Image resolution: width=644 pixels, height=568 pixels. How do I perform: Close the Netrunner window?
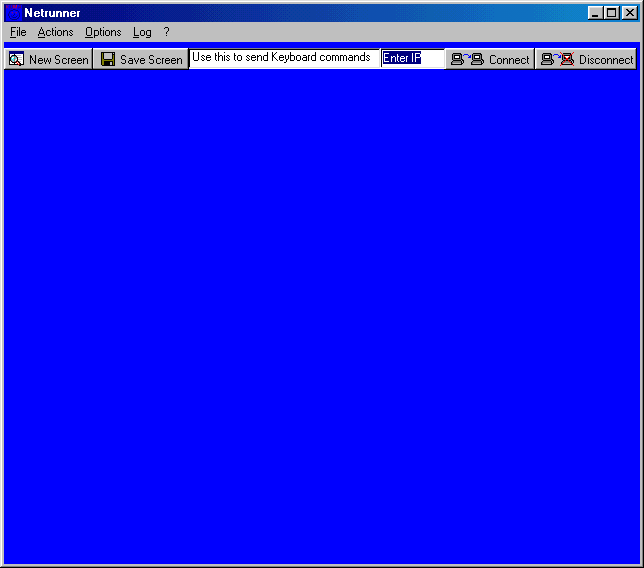coord(629,13)
